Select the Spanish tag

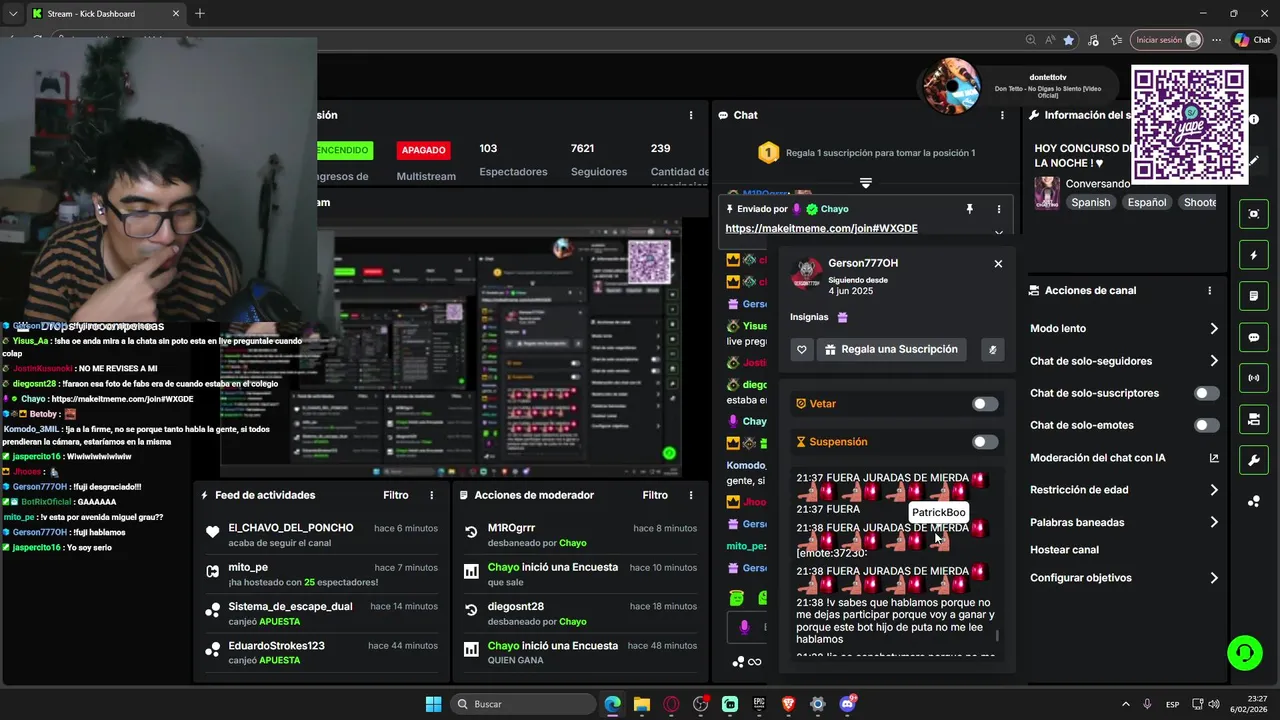click(1091, 202)
